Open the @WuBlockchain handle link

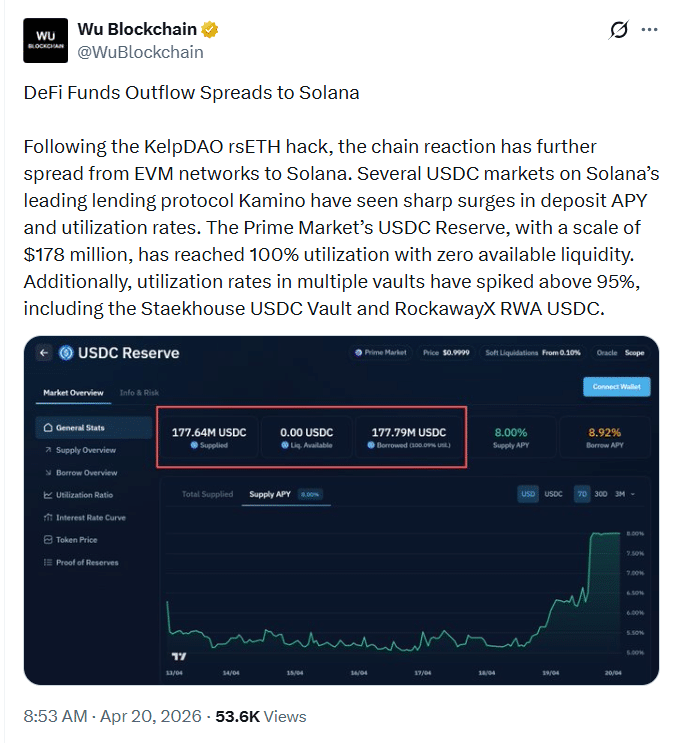(x=140, y=52)
